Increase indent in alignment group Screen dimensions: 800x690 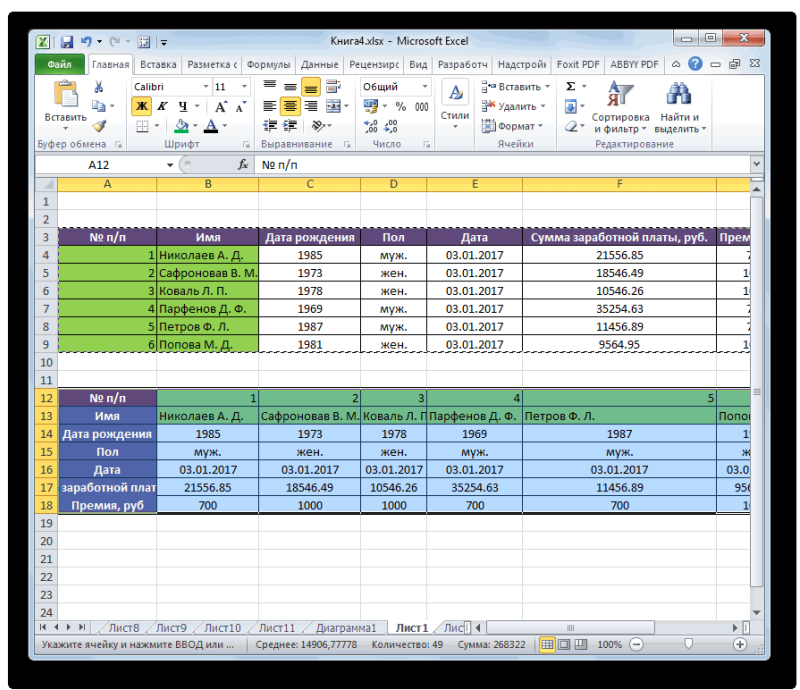(x=290, y=126)
